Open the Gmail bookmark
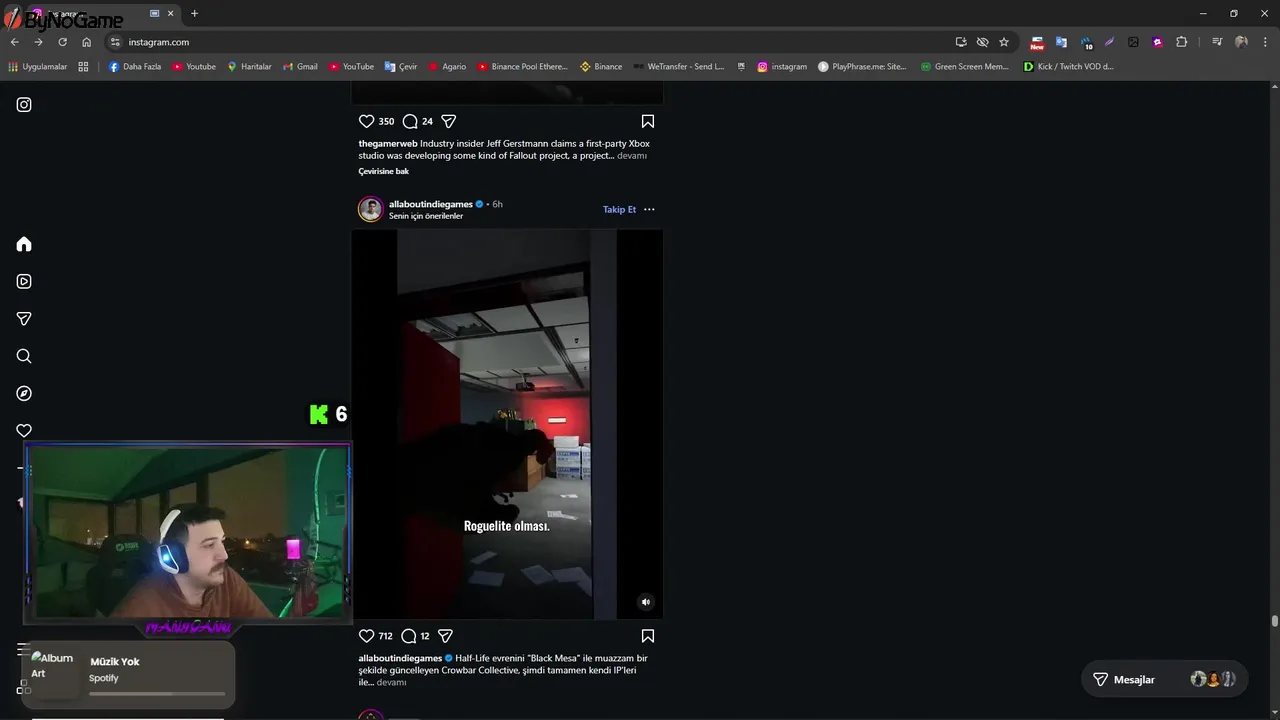 click(x=299, y=67)
